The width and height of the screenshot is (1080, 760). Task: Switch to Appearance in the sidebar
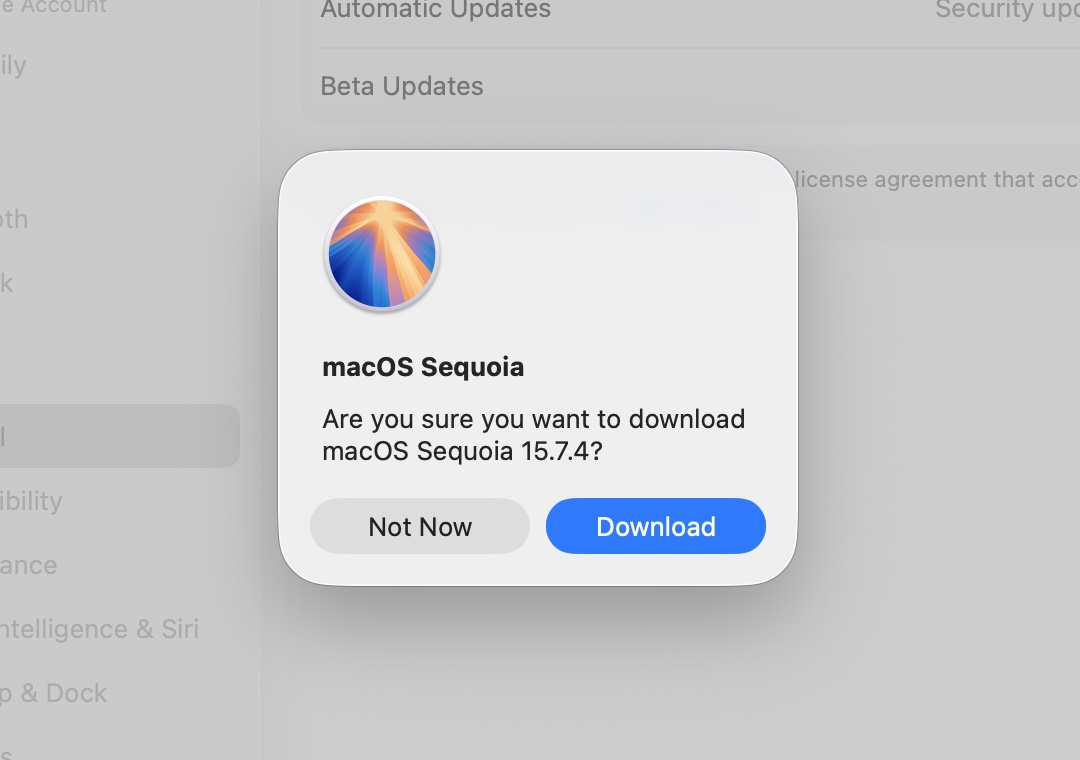(x=28, y=565)
